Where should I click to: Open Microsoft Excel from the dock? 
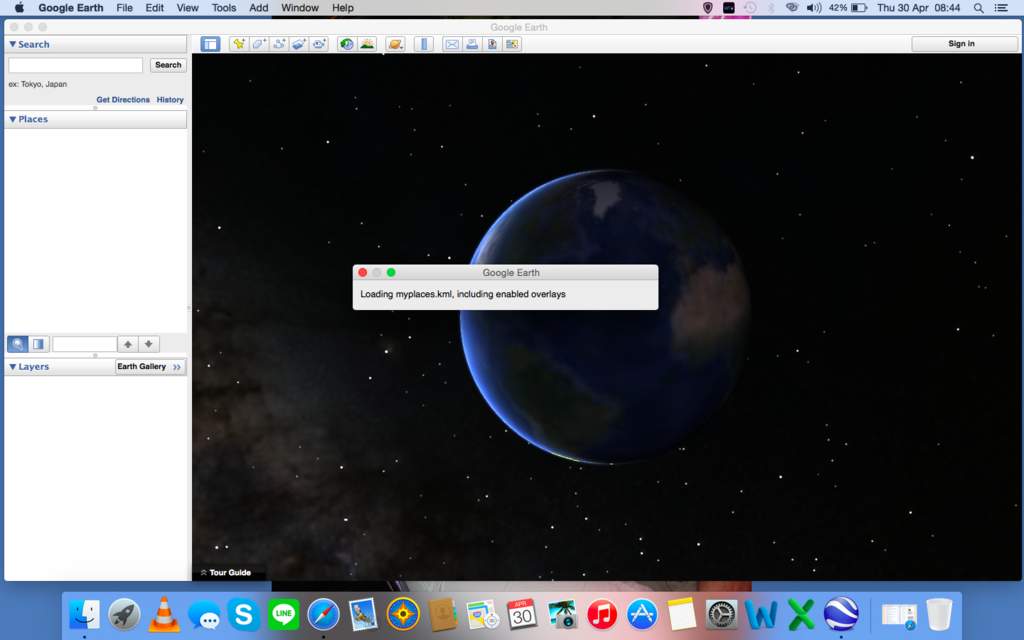tap(801, 615)
